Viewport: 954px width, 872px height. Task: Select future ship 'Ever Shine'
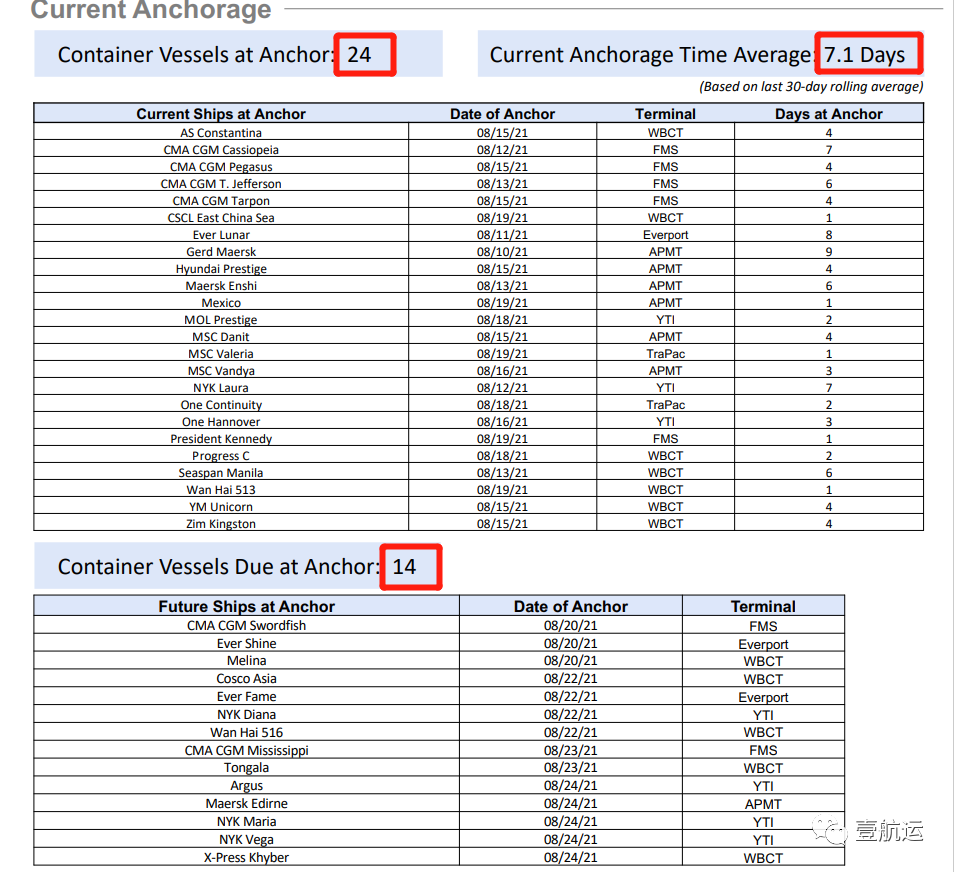coord(246,643)
